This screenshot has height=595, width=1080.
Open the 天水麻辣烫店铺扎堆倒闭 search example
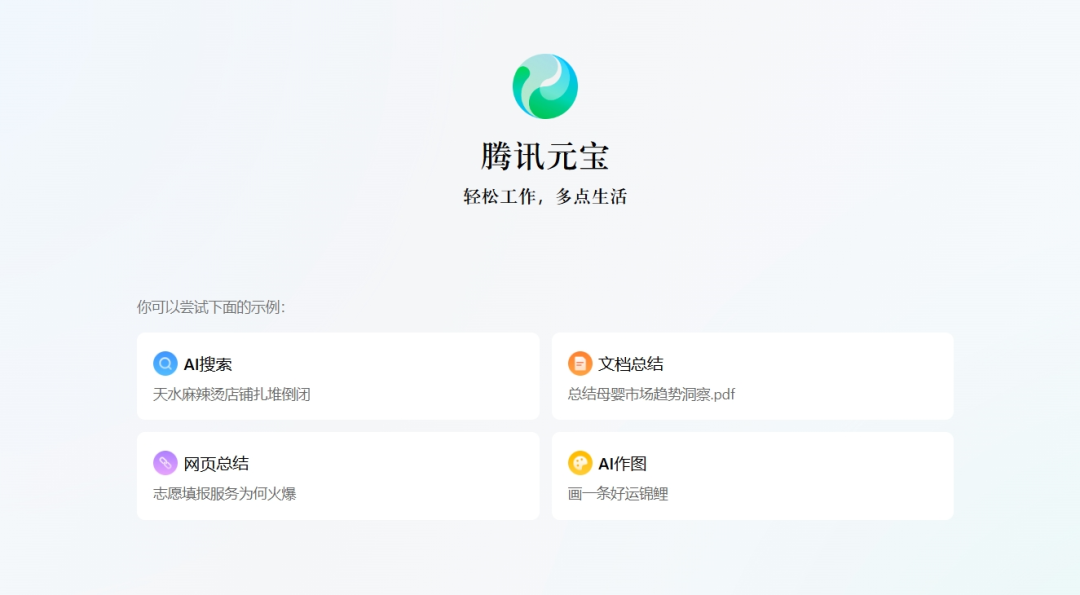coord(221,395)
